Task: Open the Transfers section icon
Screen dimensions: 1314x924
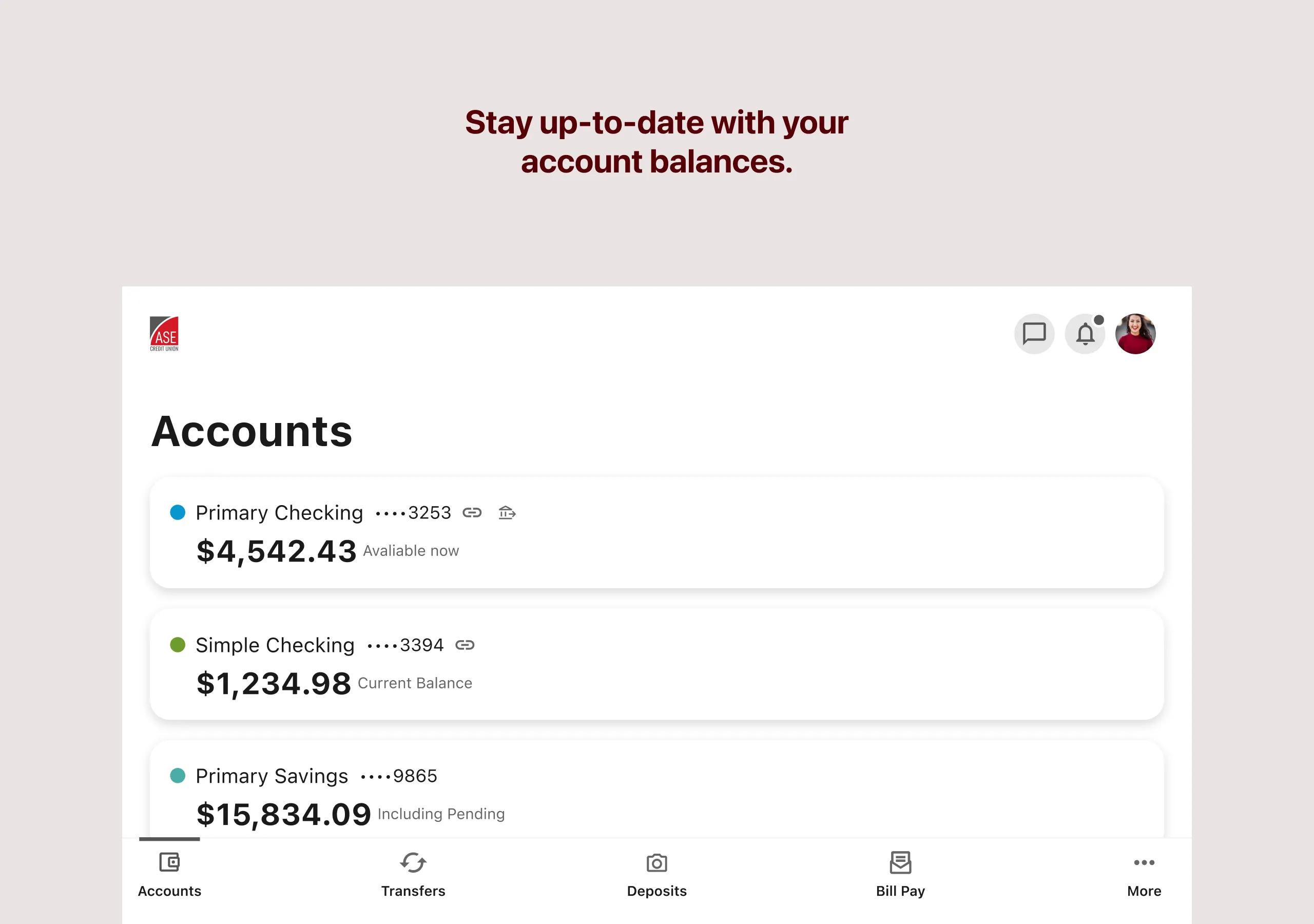Action: 413,862
